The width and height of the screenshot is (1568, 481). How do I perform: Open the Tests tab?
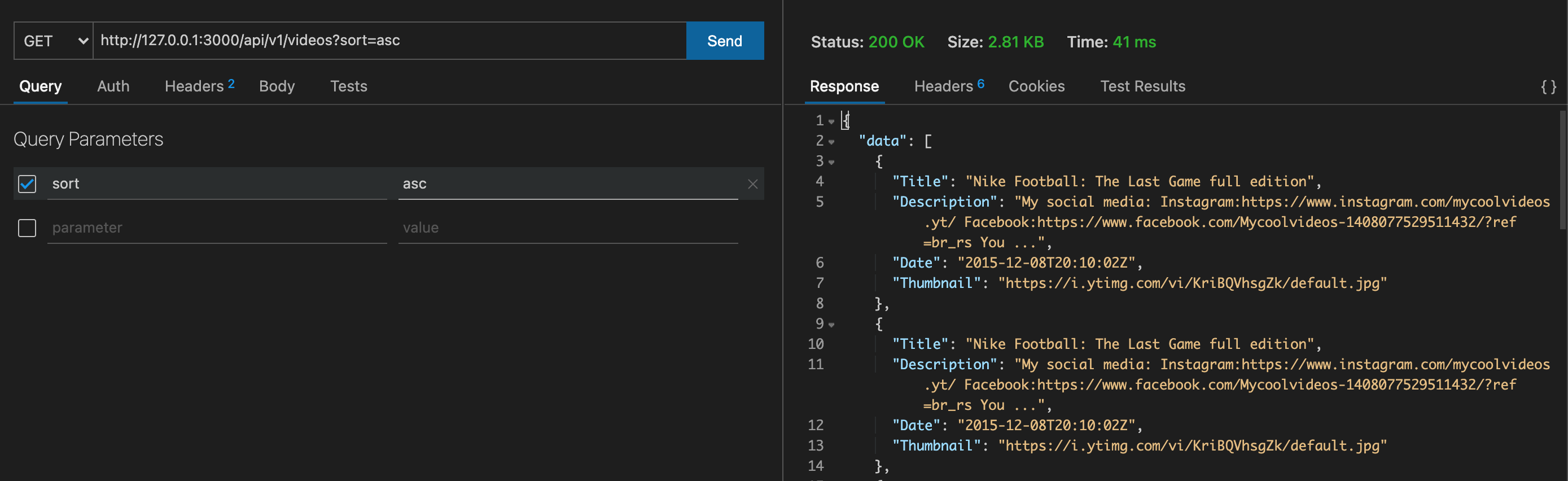tap(348, 86)
